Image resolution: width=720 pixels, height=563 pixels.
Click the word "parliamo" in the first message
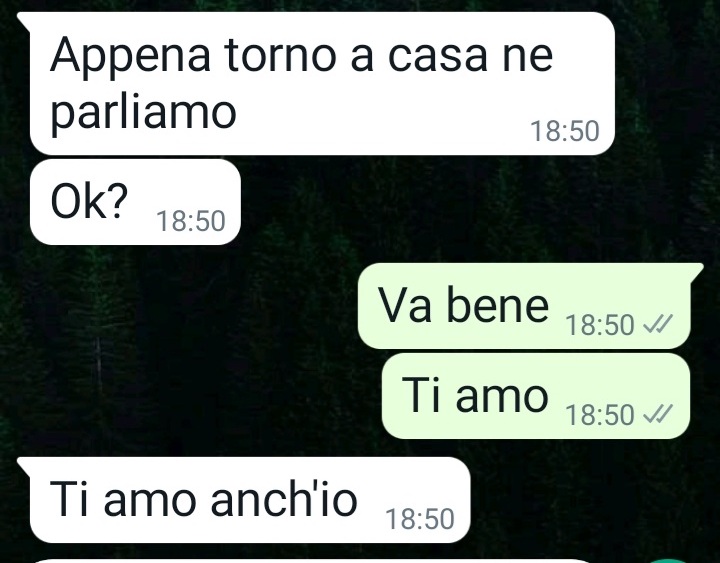[x=143, y=113]
